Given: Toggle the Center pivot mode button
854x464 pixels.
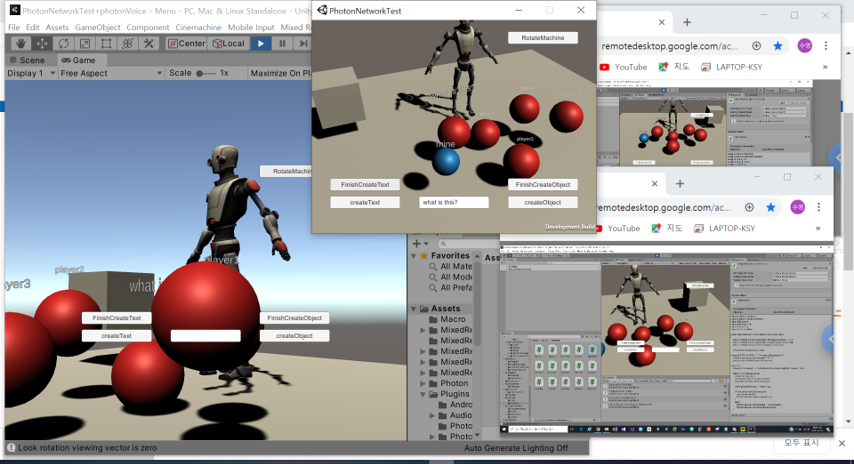Looking at the screenshot, I should point(186,44).
